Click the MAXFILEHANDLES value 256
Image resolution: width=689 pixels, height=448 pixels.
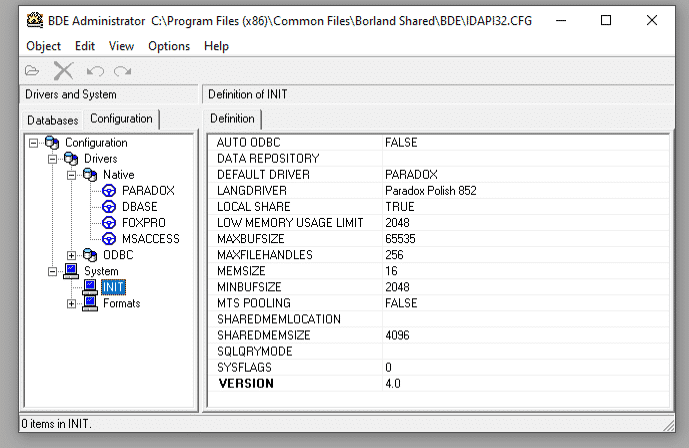(x=394, y=255)
